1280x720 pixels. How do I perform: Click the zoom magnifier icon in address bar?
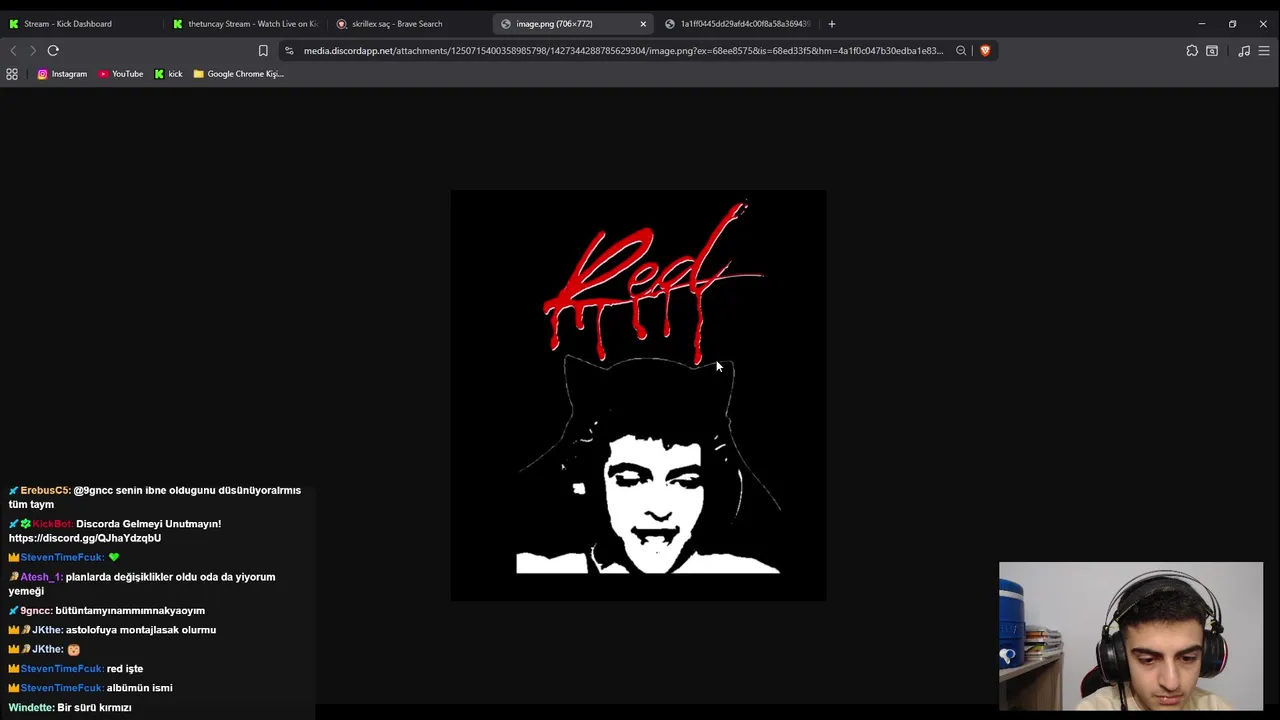(961, 51)
